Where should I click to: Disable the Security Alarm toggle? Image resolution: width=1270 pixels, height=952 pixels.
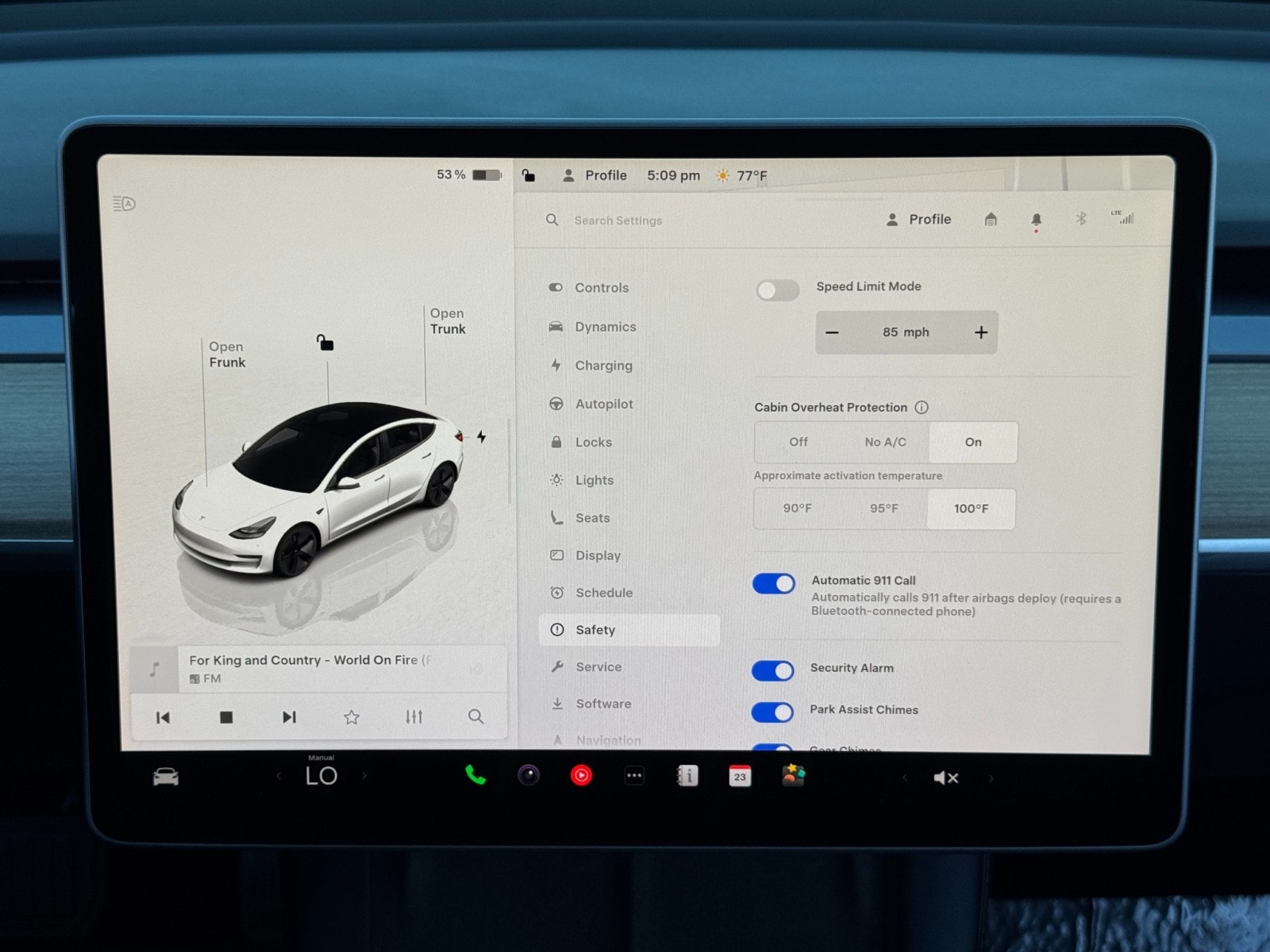coord(772,671)
